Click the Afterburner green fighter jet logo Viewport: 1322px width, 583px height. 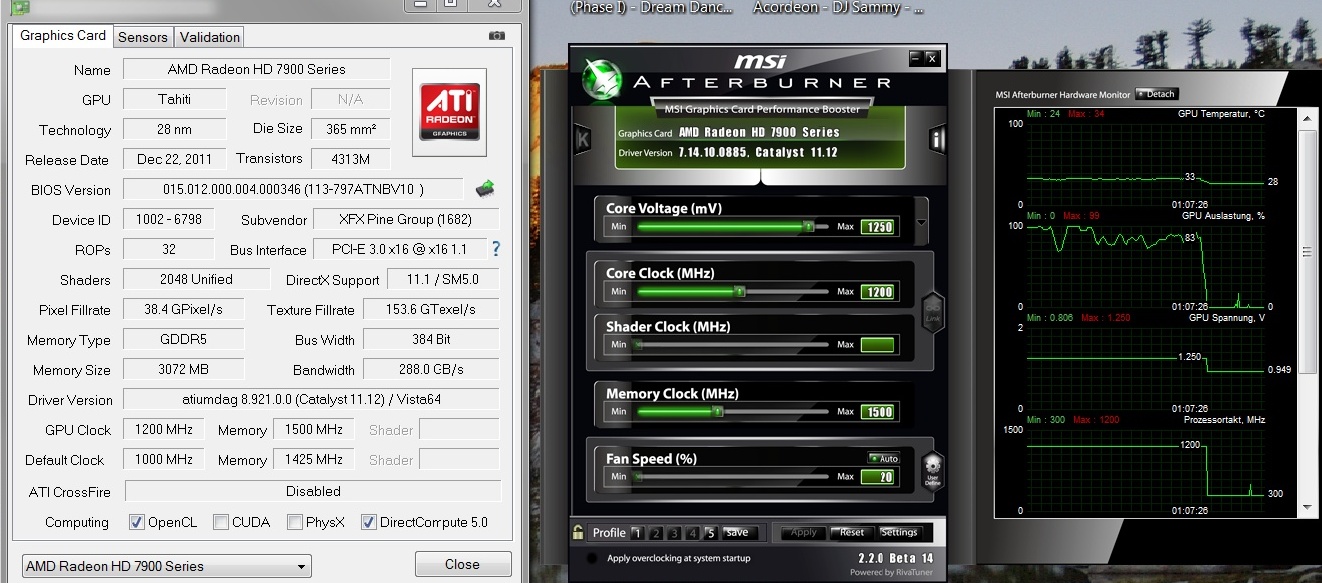pos(603,80)
